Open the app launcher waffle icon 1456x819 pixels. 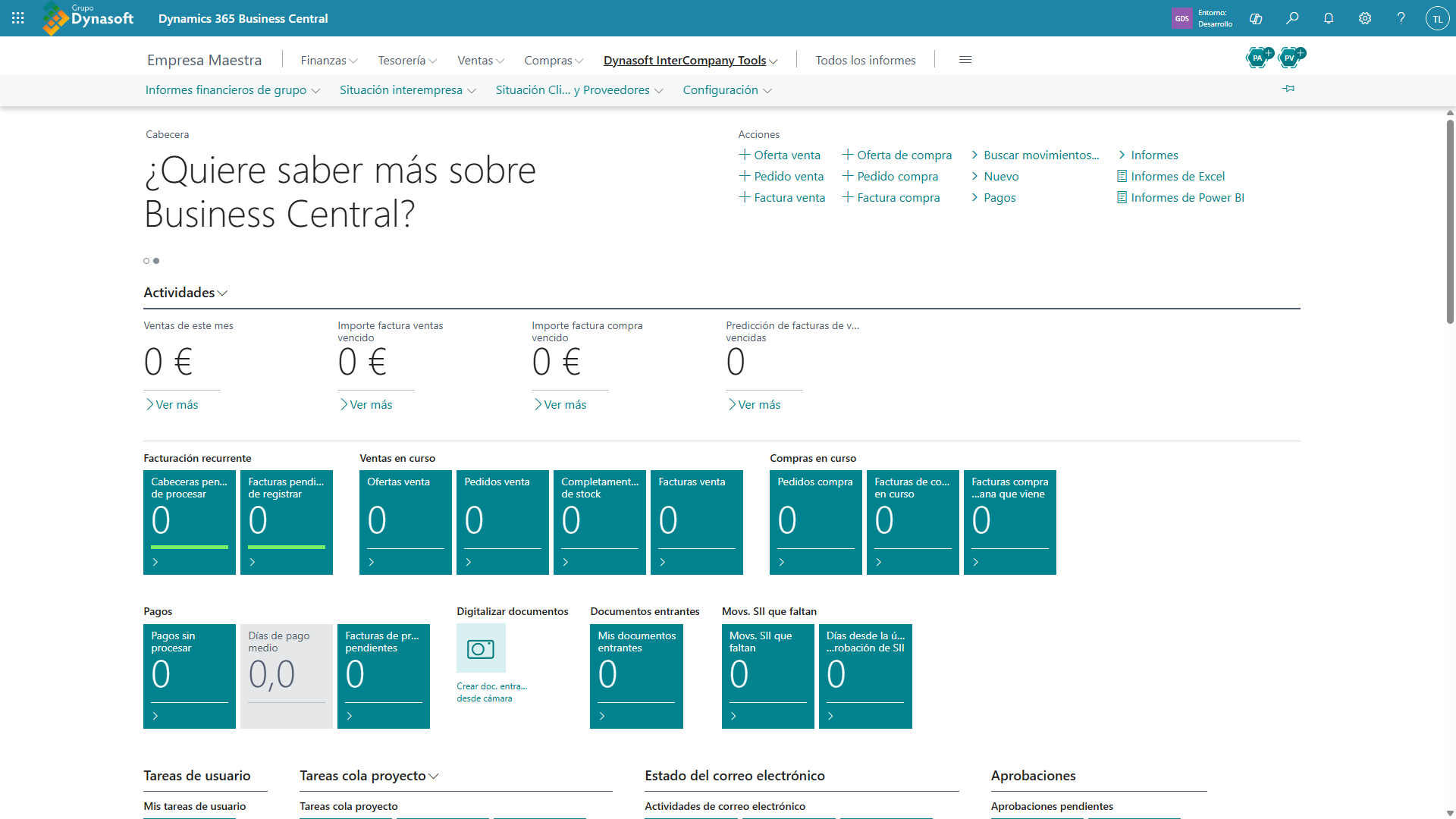point(18,18)
